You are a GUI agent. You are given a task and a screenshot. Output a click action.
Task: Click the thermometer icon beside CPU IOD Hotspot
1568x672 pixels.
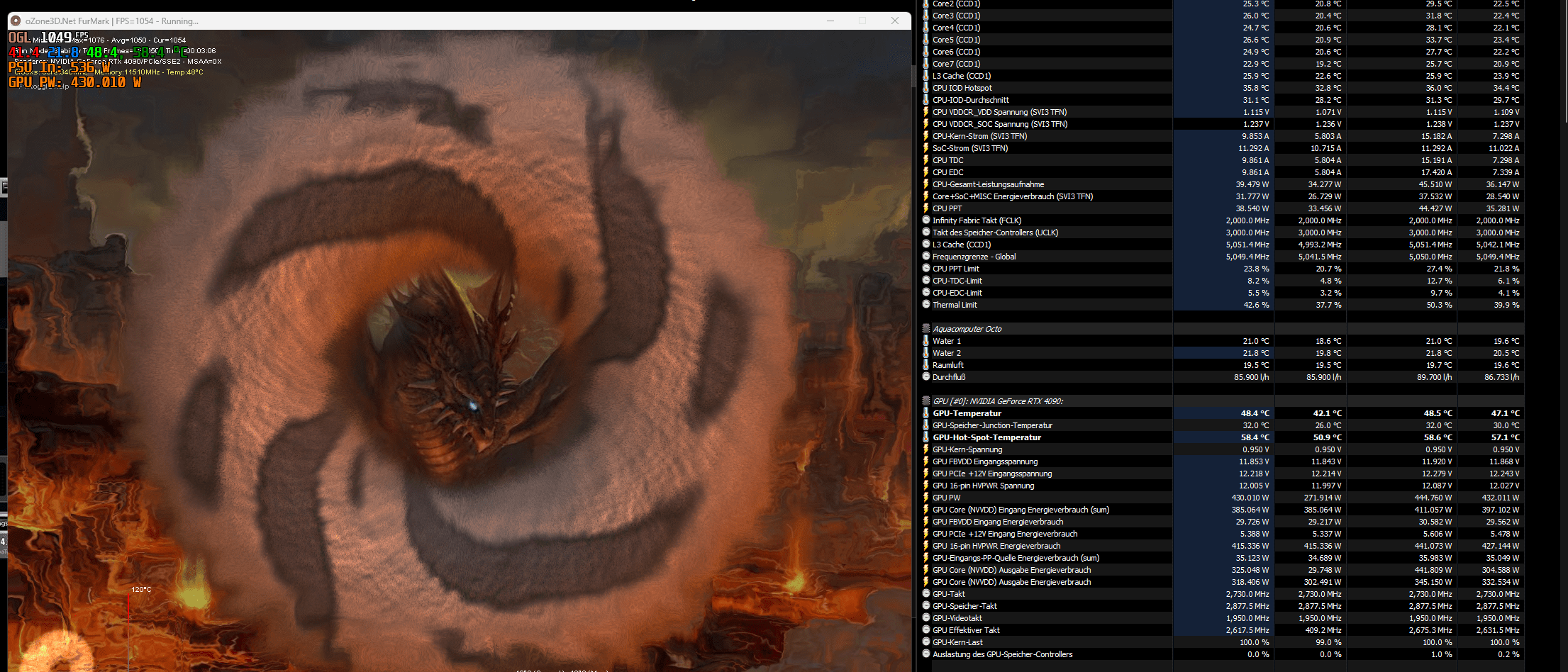click(x=925, y=88)
